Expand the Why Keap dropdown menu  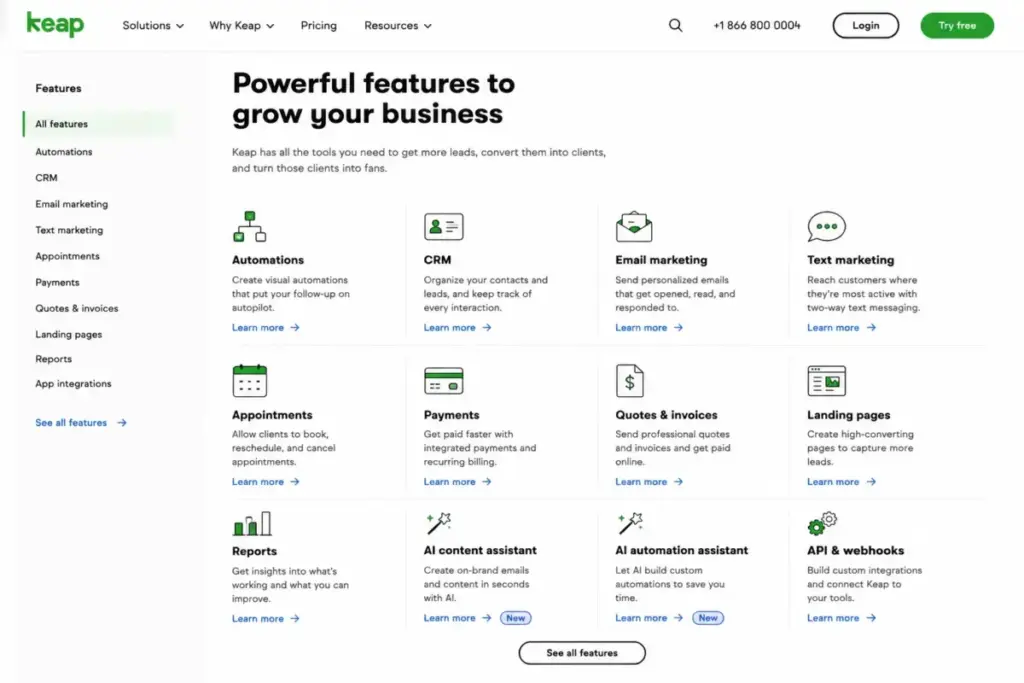242,25
